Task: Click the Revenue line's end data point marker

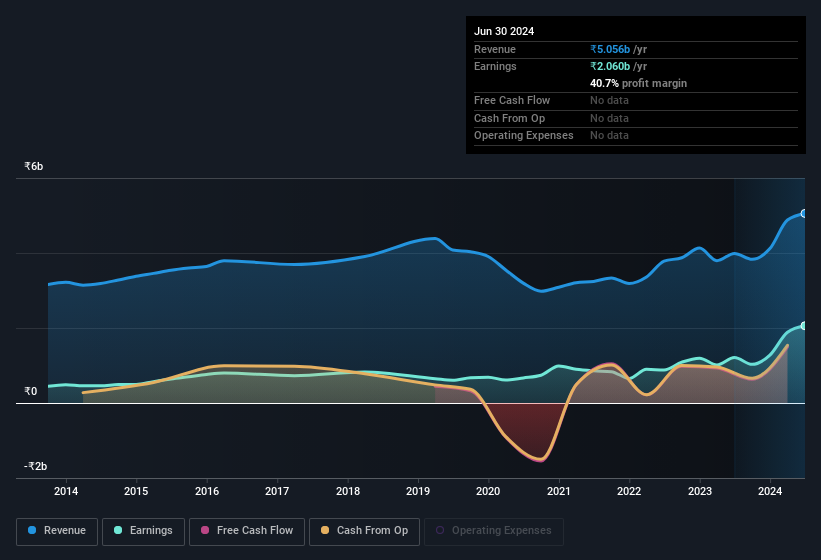Action: tap(804, 214)
